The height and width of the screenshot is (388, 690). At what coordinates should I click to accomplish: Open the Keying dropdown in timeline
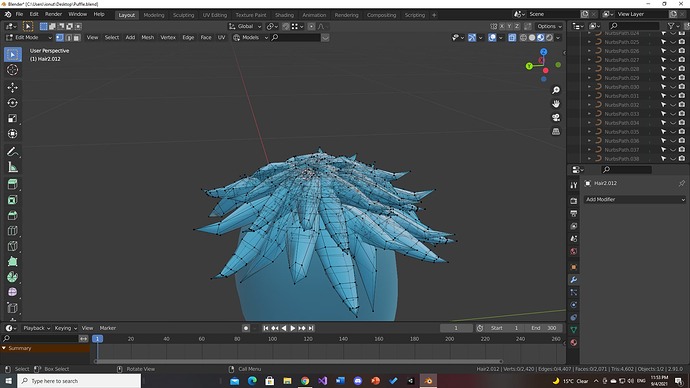tap(65, 328)
